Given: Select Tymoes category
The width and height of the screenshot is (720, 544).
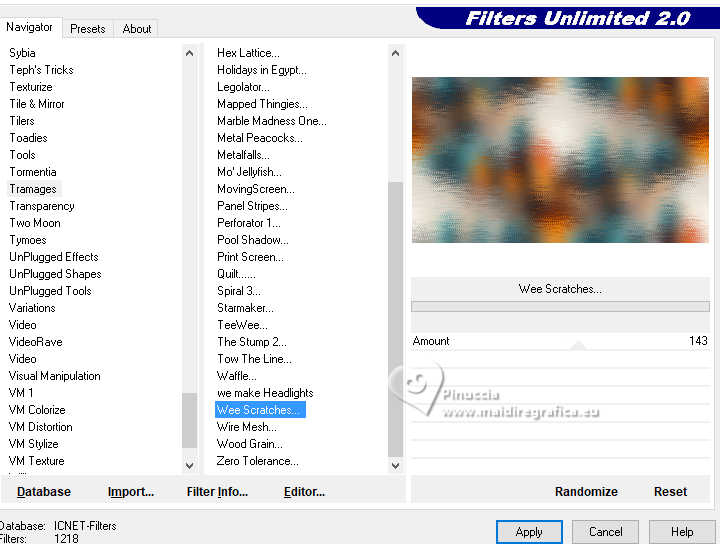Looking at the screenshot, I should pos(28,240).
